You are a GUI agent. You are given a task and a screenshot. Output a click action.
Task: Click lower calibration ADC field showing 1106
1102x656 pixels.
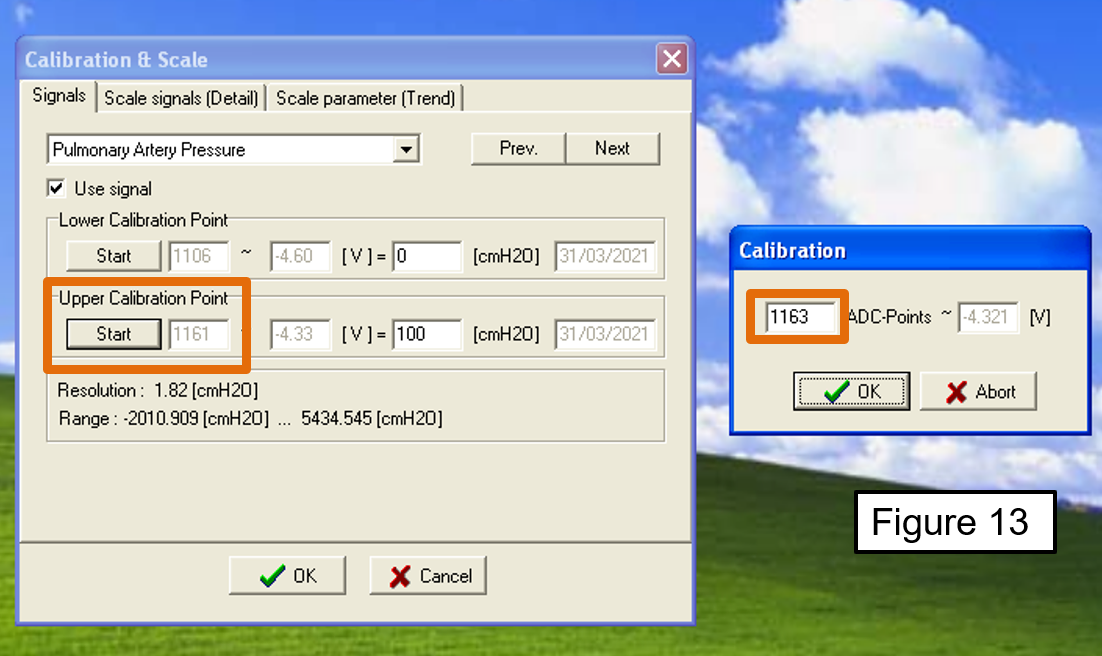tap(198, 256)
